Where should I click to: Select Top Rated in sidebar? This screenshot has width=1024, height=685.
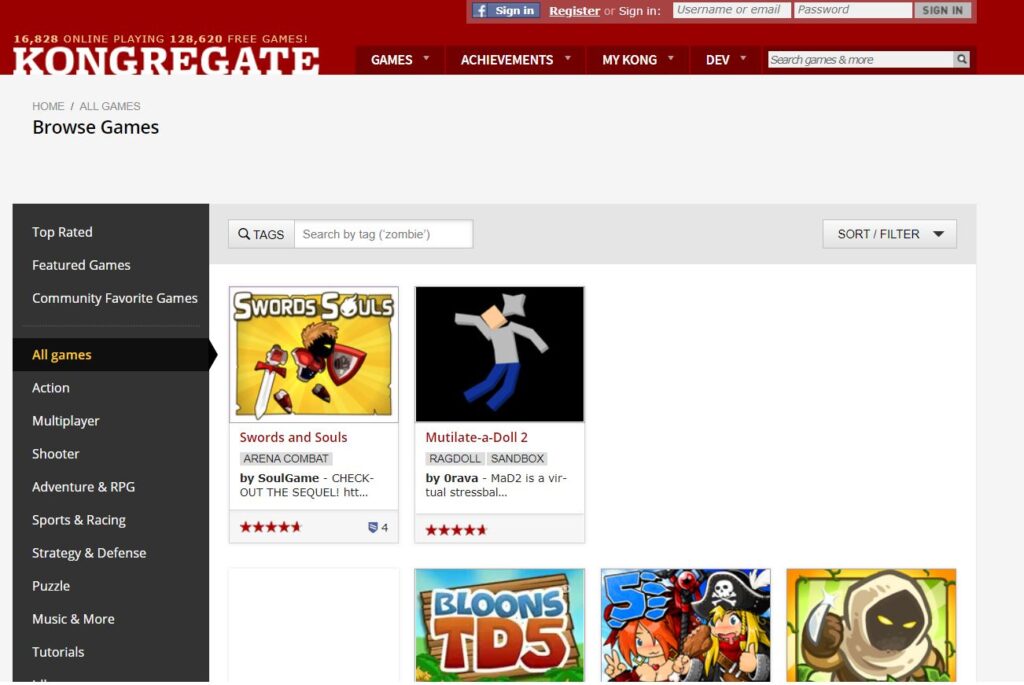pos(62,232)
